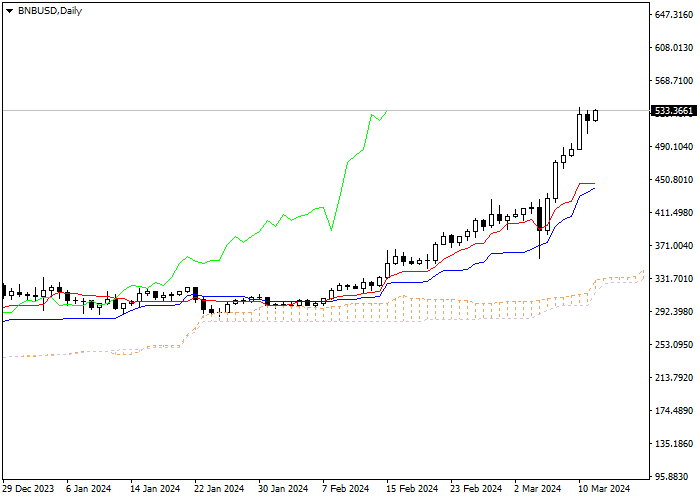Click the 411.4980 price axis label
This screenshot has width=700, height=500.
pos(674,213)
